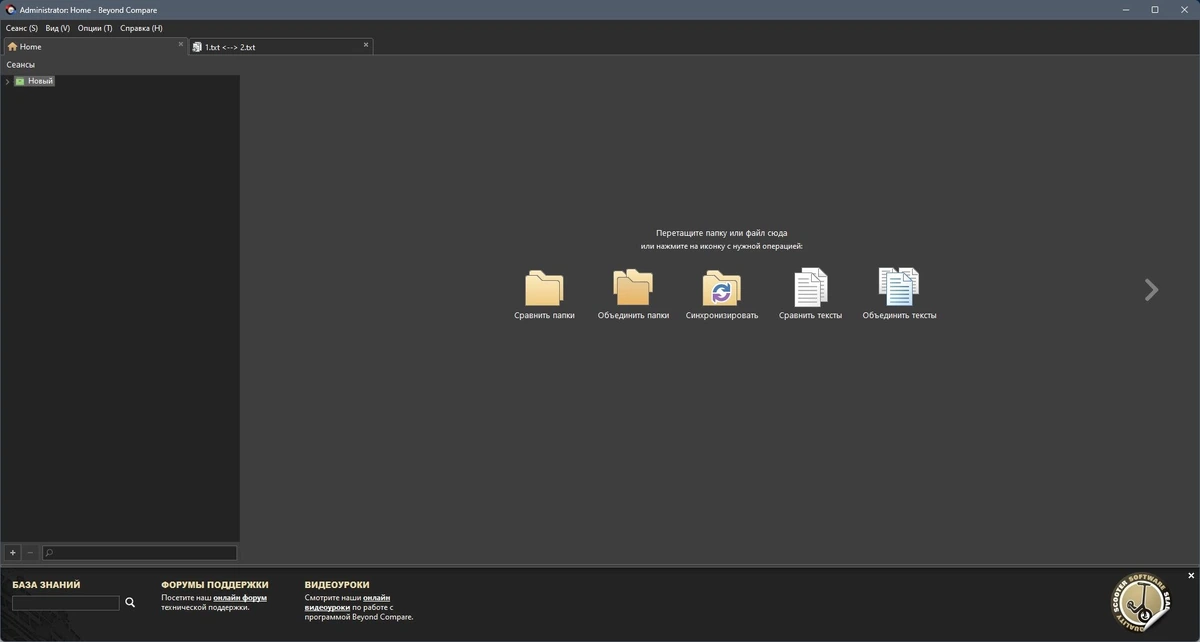Expand the Новый sessions tree node

pos(7,81)
